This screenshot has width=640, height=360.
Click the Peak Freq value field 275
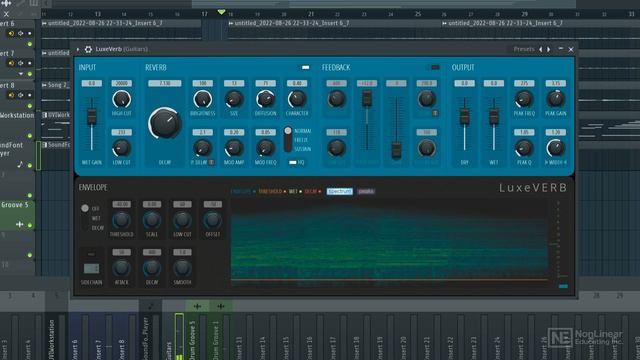(524, 83)
